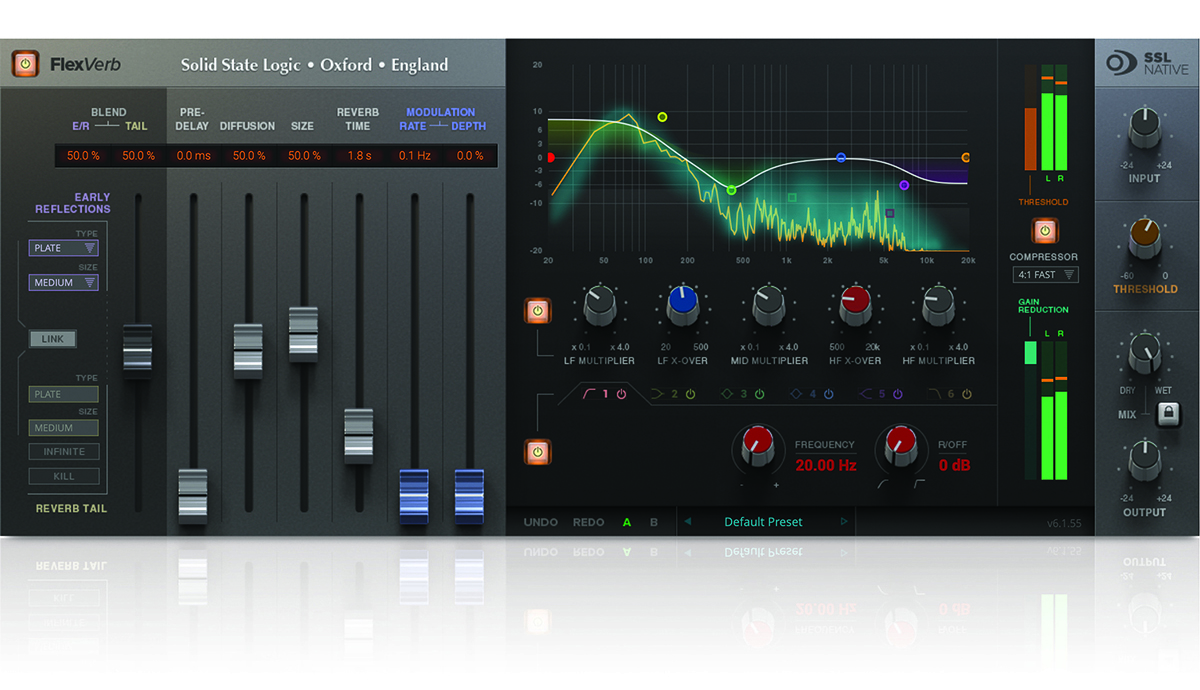Screen dimensions: 1200x690
Task: Select the green band 3 EQ node
Action: pos(731,190)
